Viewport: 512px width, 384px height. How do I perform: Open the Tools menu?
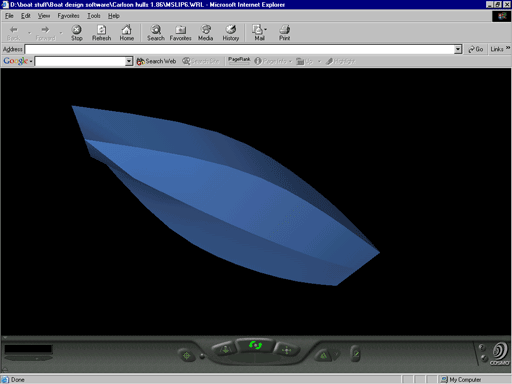pyautogui.click(x=94, y=16)
